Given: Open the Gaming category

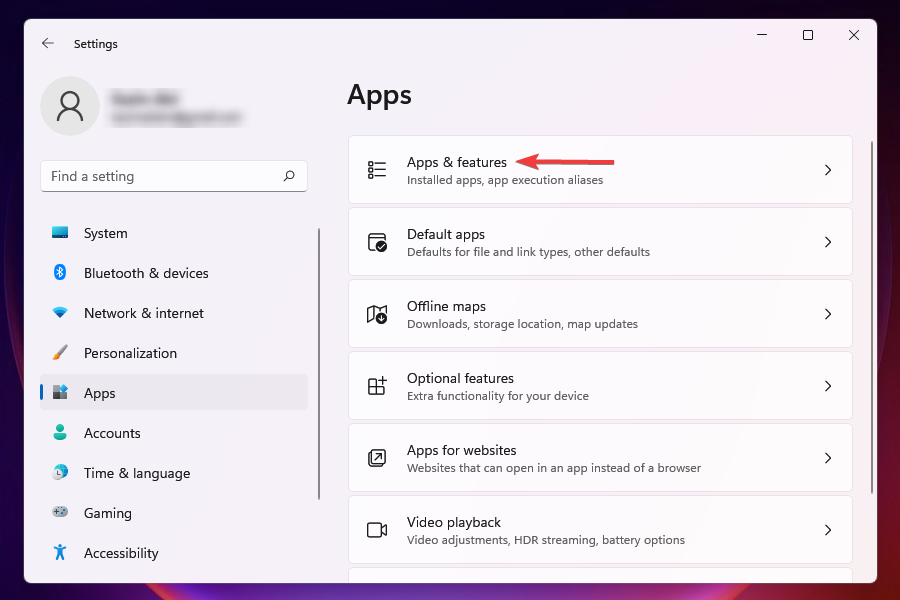Looking at the screenshot, I should tap(174, 513).
